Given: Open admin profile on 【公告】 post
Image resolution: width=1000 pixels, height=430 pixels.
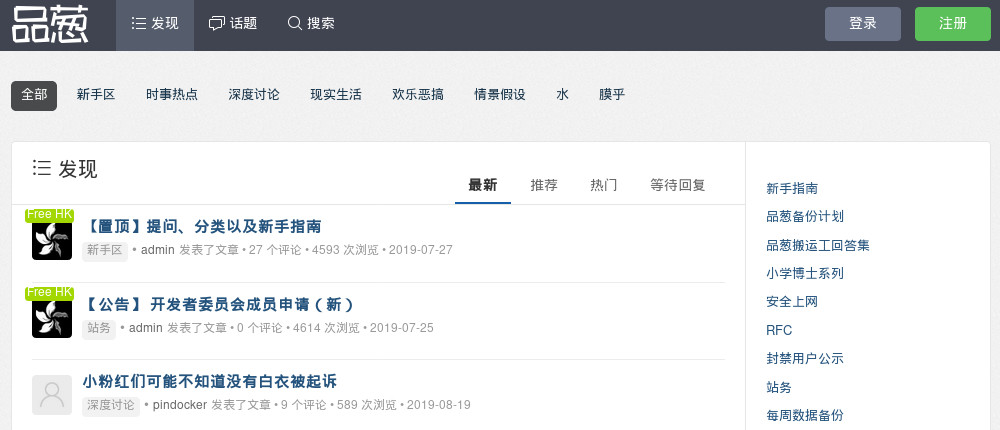Looking at the screenshot, I should [x=145, y=328].
